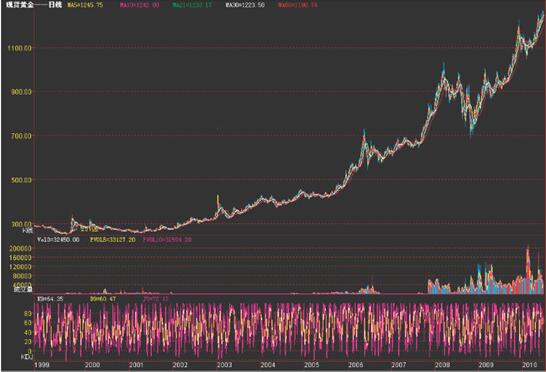The height and width of the screenshot is (372, 546).
Task: Click the 60 level on KDJ axis
Action: [x=28, y=323]
